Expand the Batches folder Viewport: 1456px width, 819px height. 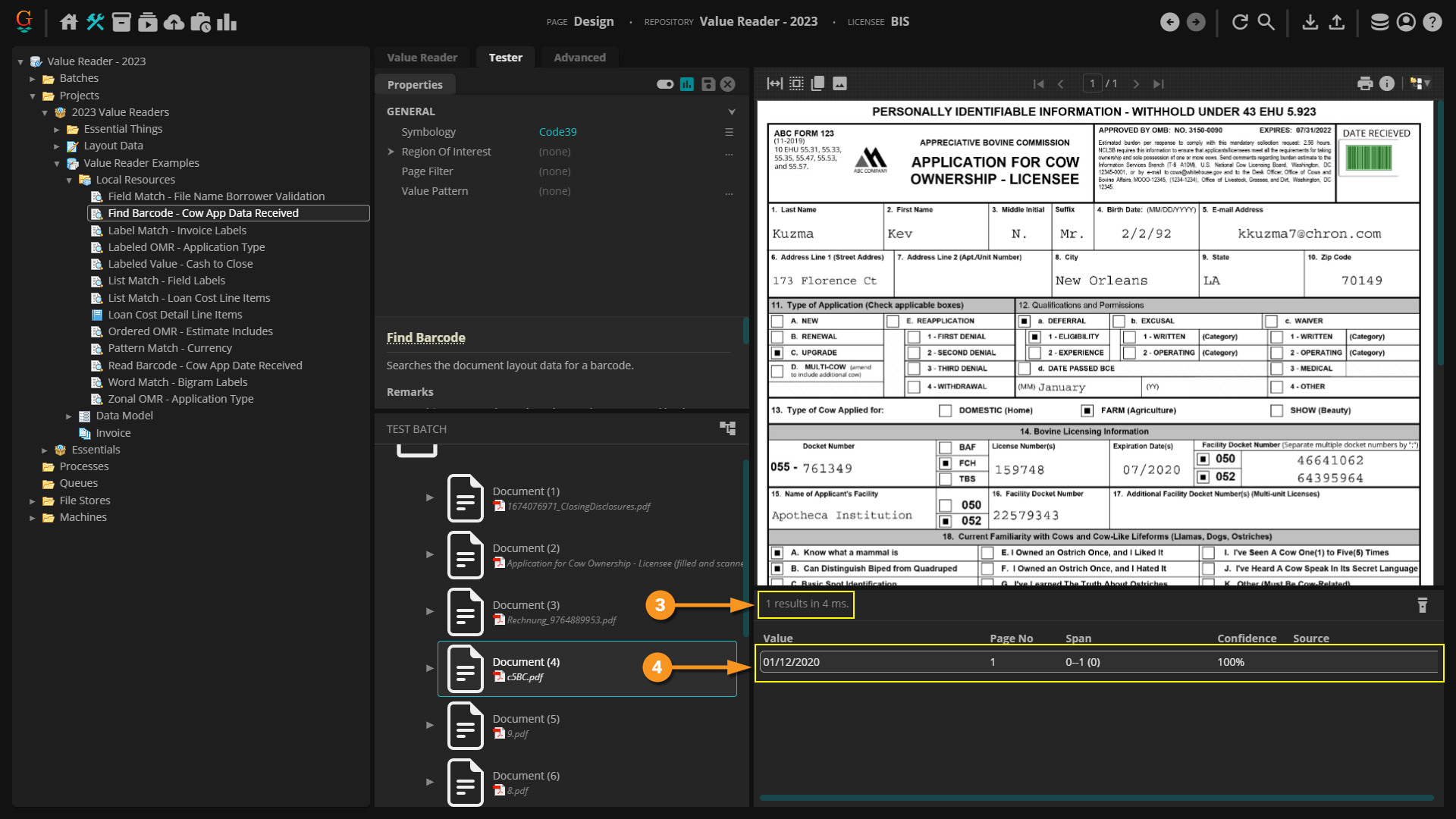tap(33, 78)
